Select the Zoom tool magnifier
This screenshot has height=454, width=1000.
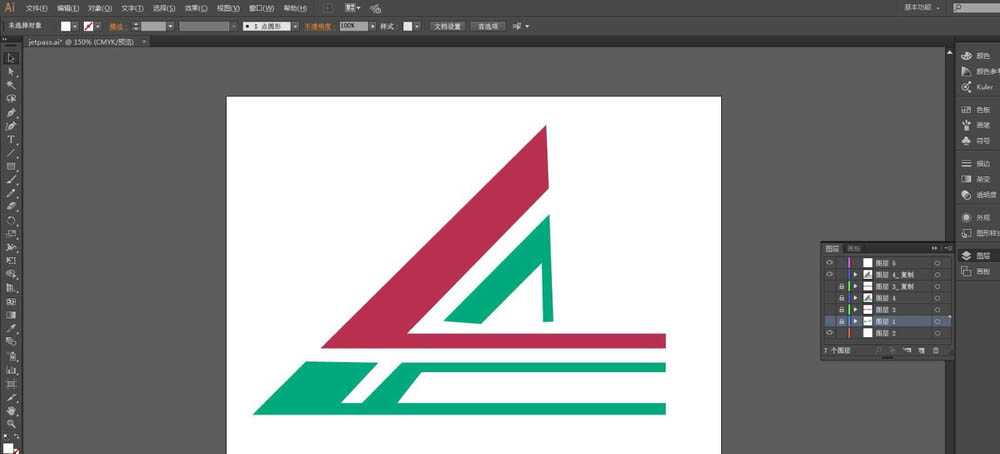click(x=11, y=424)
